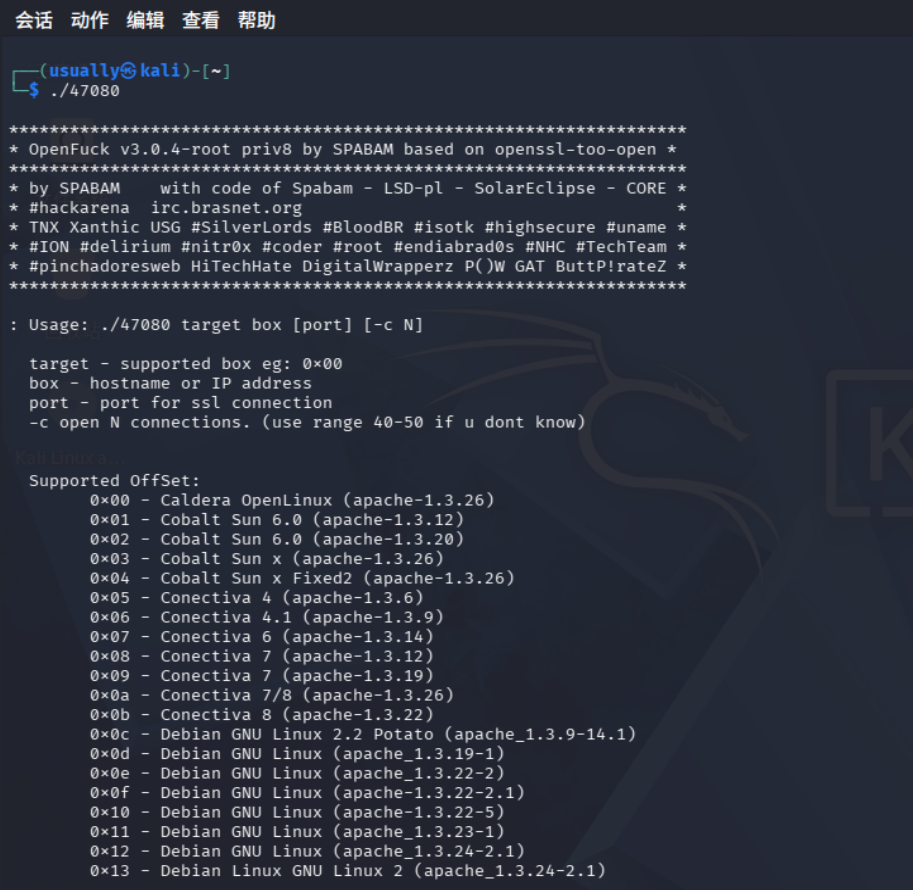Click the TNX Xanthic USG credits line
This screenshot has height=890, width=913.
click(x=348, y=227)
